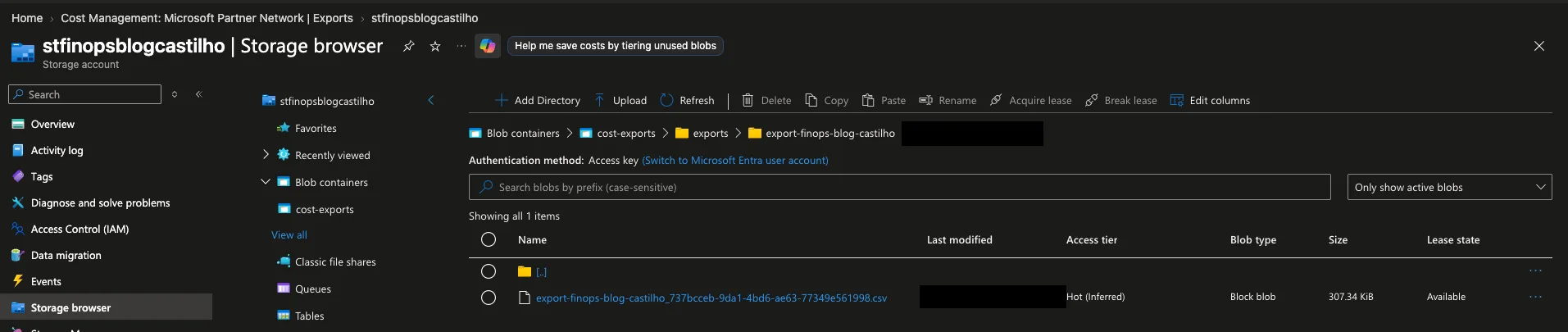Click Break lease
This screenshot has height=332, width=1568.
[x=1120, y=100]
